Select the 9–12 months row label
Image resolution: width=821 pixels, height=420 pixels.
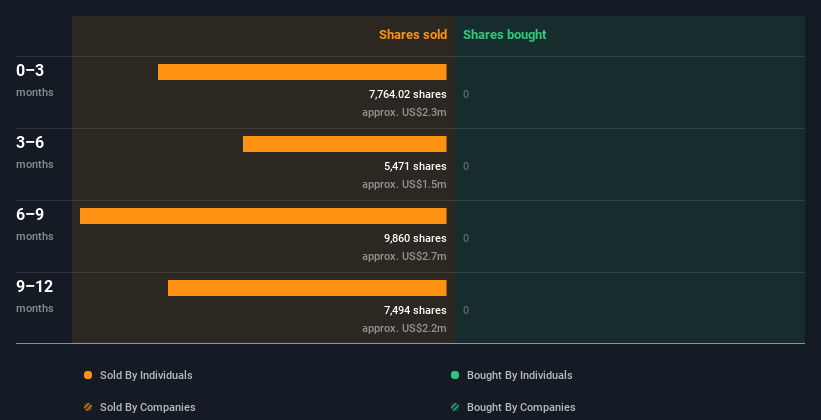click(35, 296)
